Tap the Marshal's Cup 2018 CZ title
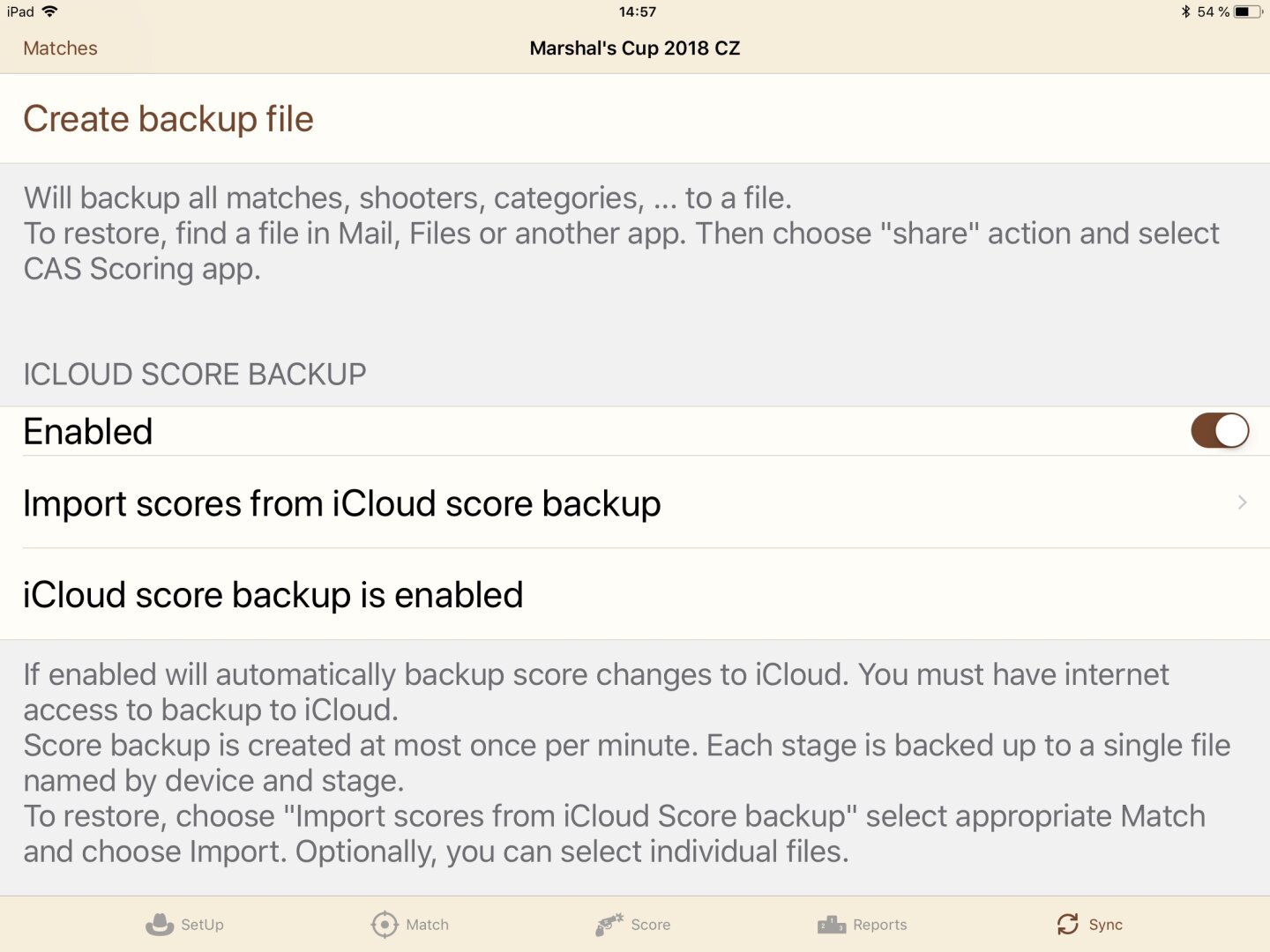 (x=635, y=48)
